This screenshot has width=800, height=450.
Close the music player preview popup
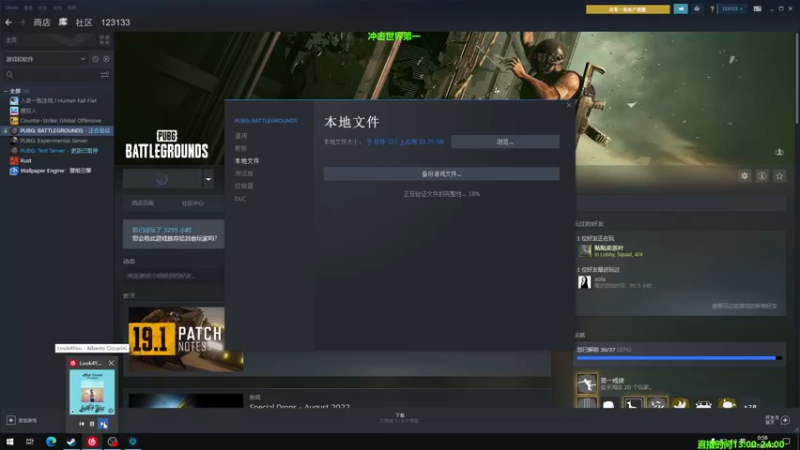click(x=111, y=363)
